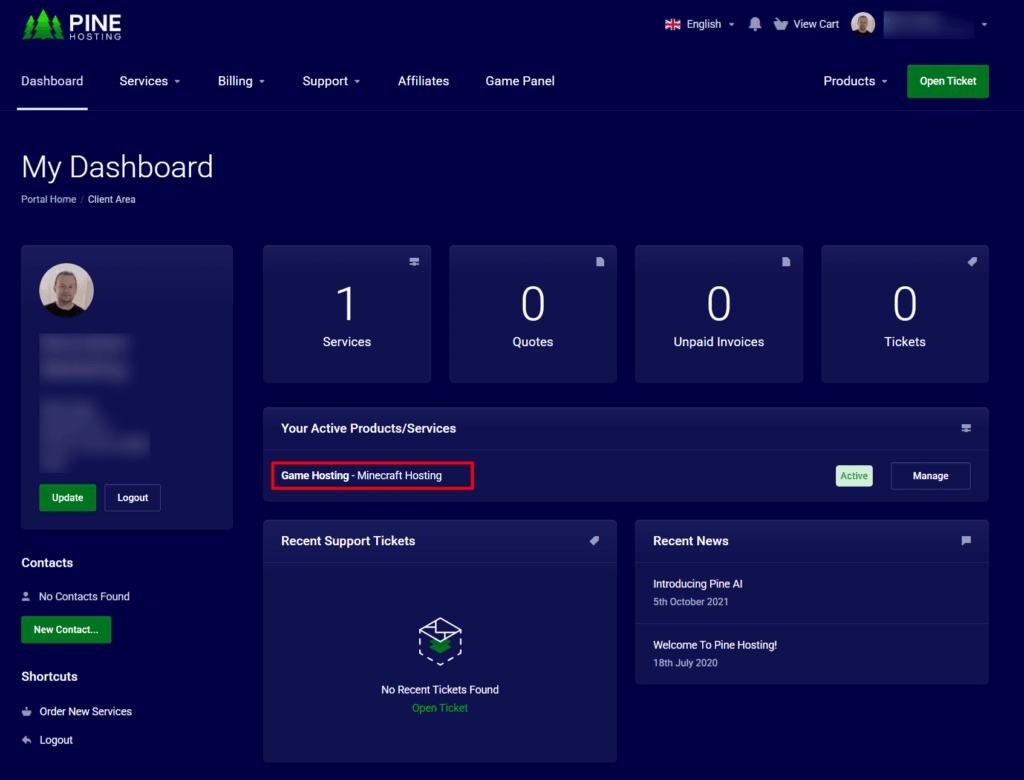
Task: Click the empty inbox illustration under Recent Support Tickets
Action: point(440,641)
